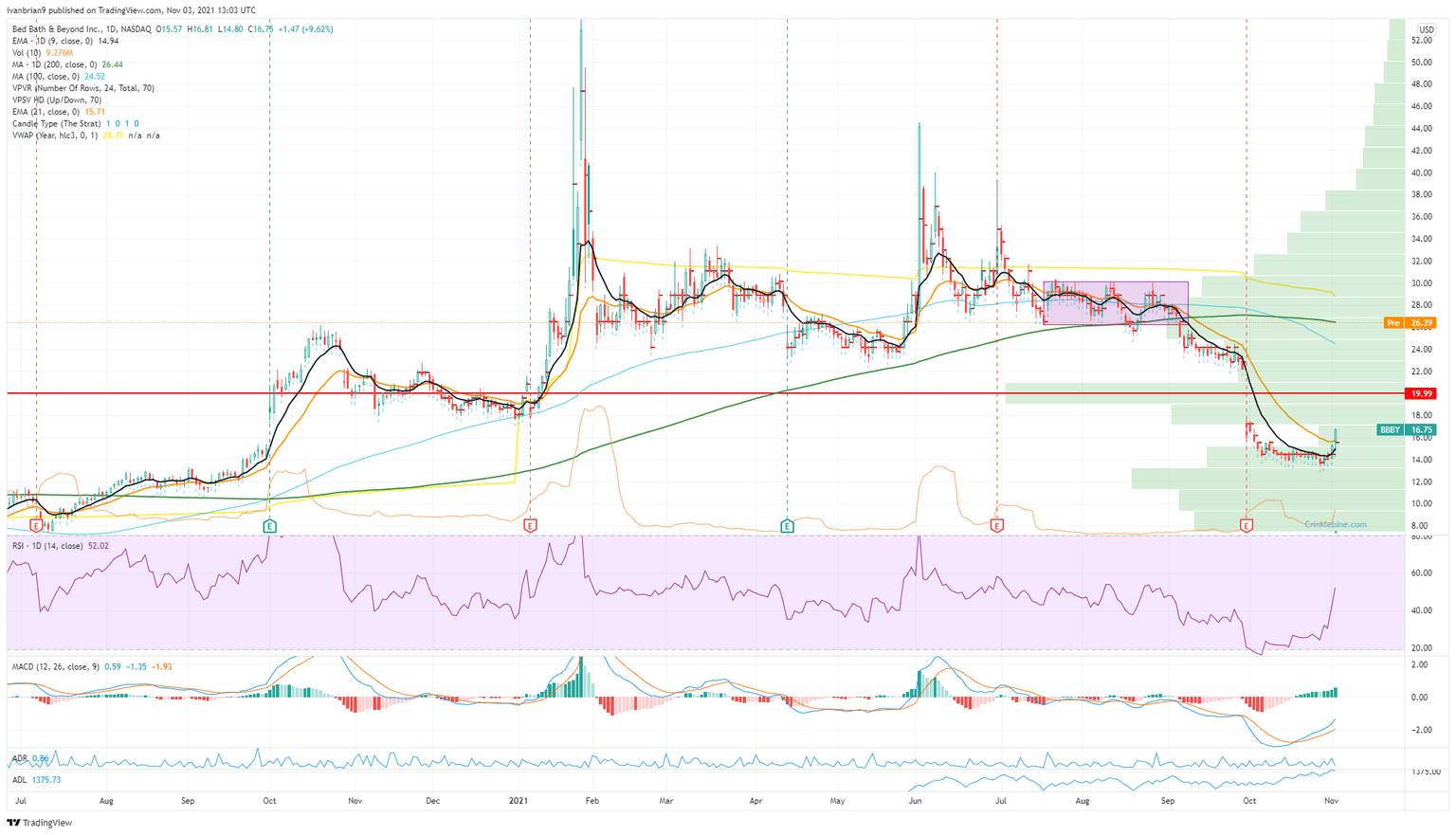Screen dimensions: 1456x835
Task: Select the VPSV HD (Up/Down, 70) legend
Action: point(57,100)
